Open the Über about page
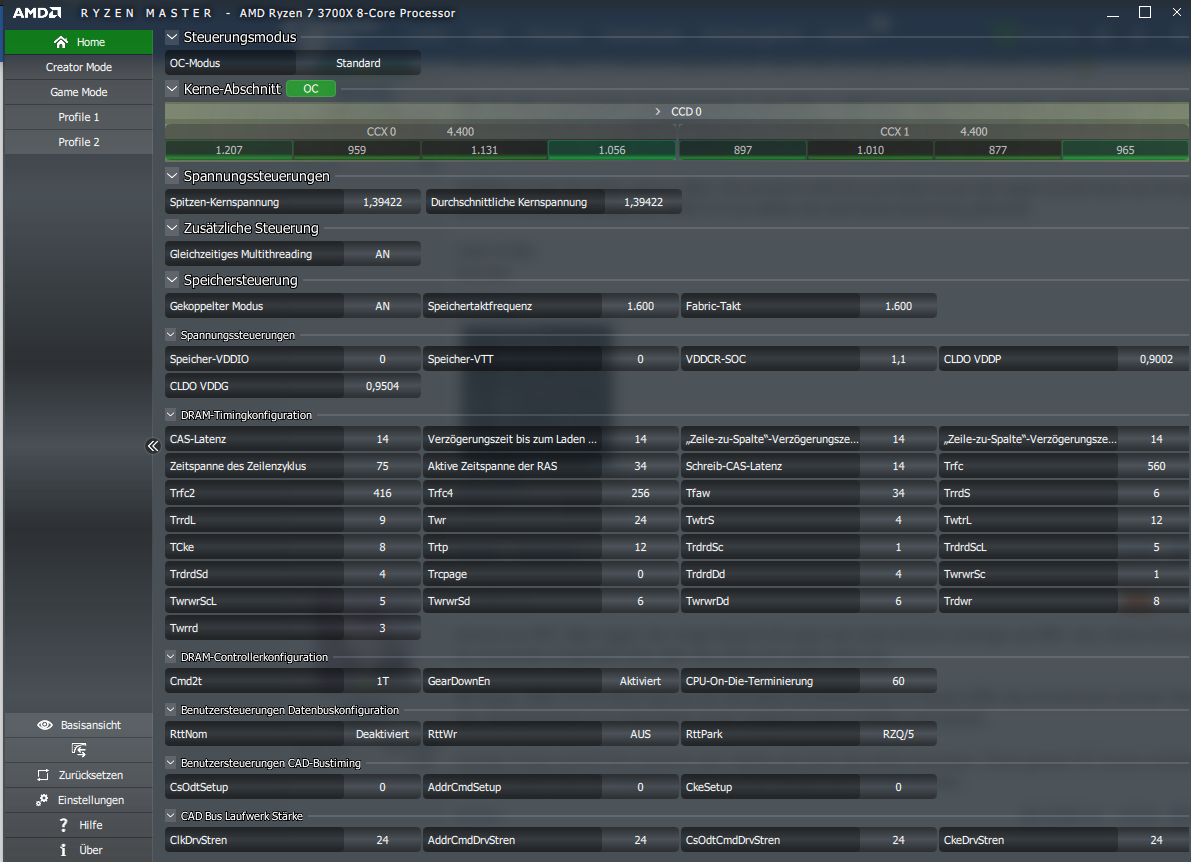Image resolution: width=1191 pixels, height=862 pixels. coord(78,850)
